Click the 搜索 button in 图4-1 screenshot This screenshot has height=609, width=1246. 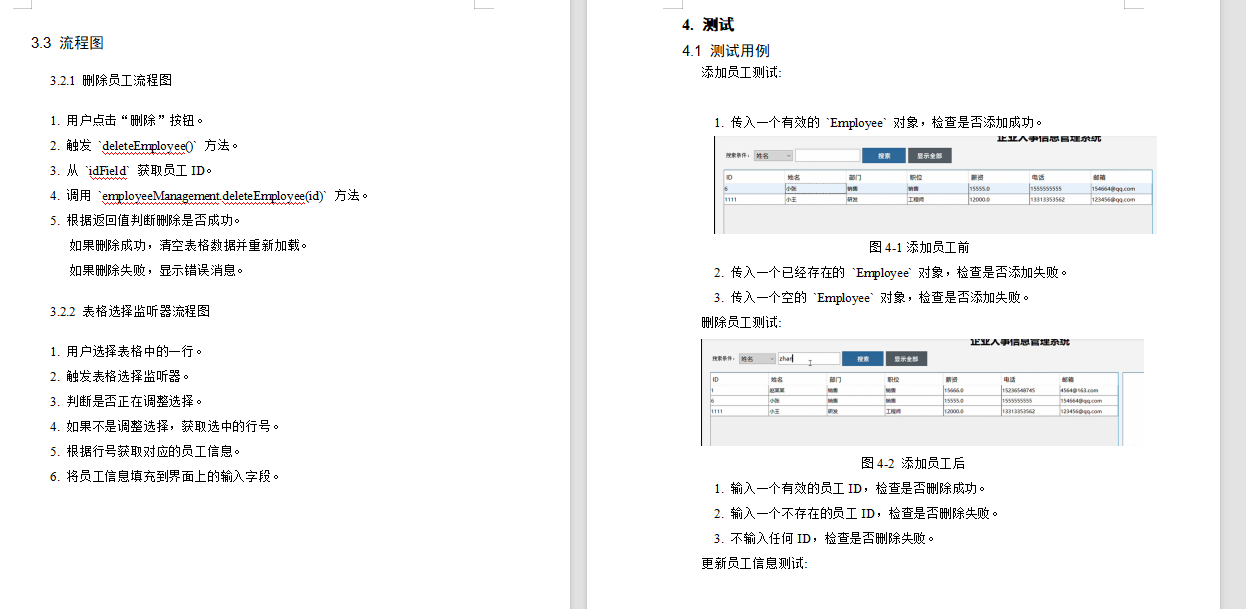[884, 156]
